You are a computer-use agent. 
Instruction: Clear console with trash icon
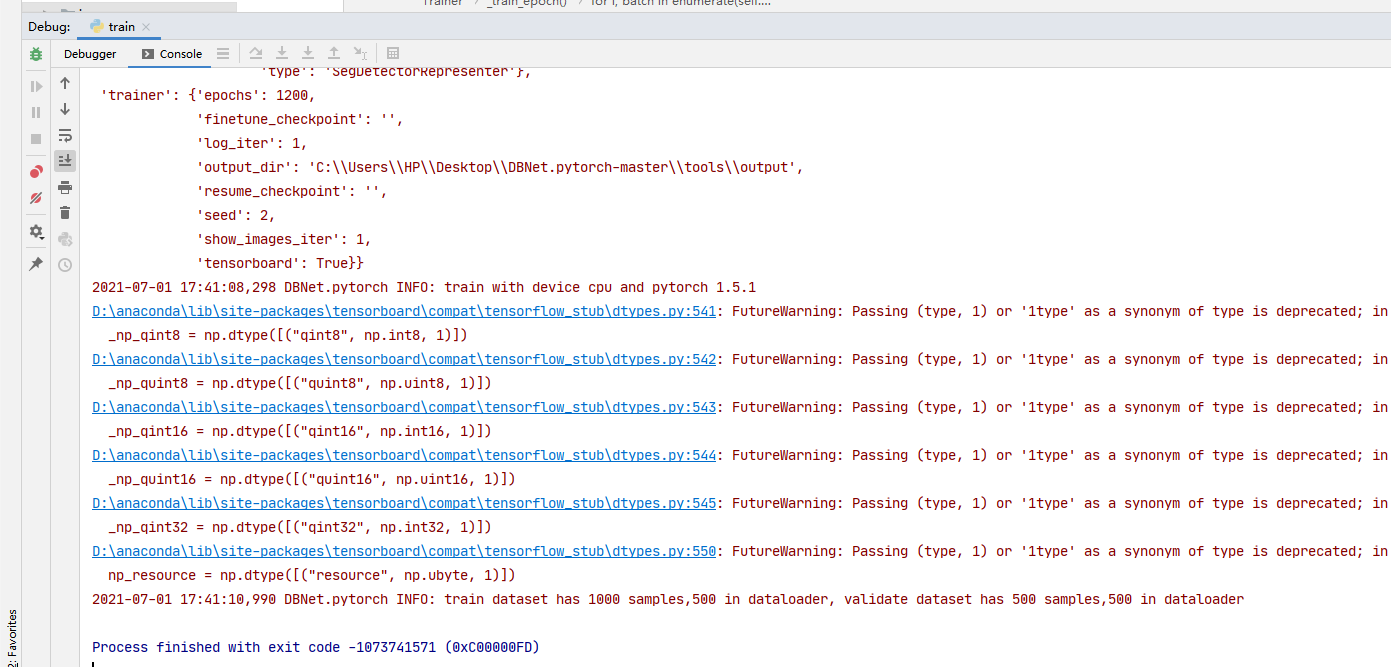pyautogui.click(x=65, y=213)
